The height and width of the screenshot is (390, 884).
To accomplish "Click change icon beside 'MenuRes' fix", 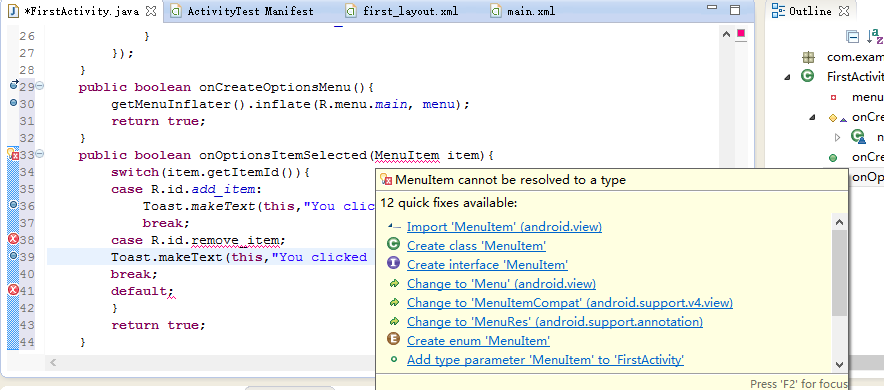I will tap(394, 322).
